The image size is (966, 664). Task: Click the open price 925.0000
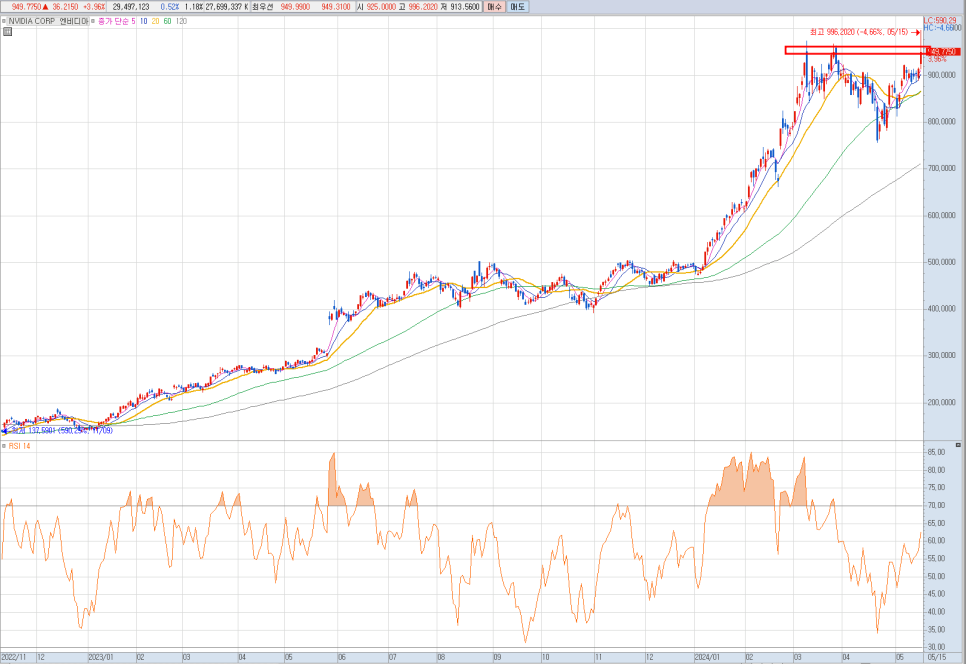pyautogui.click(x=381, y=7)
